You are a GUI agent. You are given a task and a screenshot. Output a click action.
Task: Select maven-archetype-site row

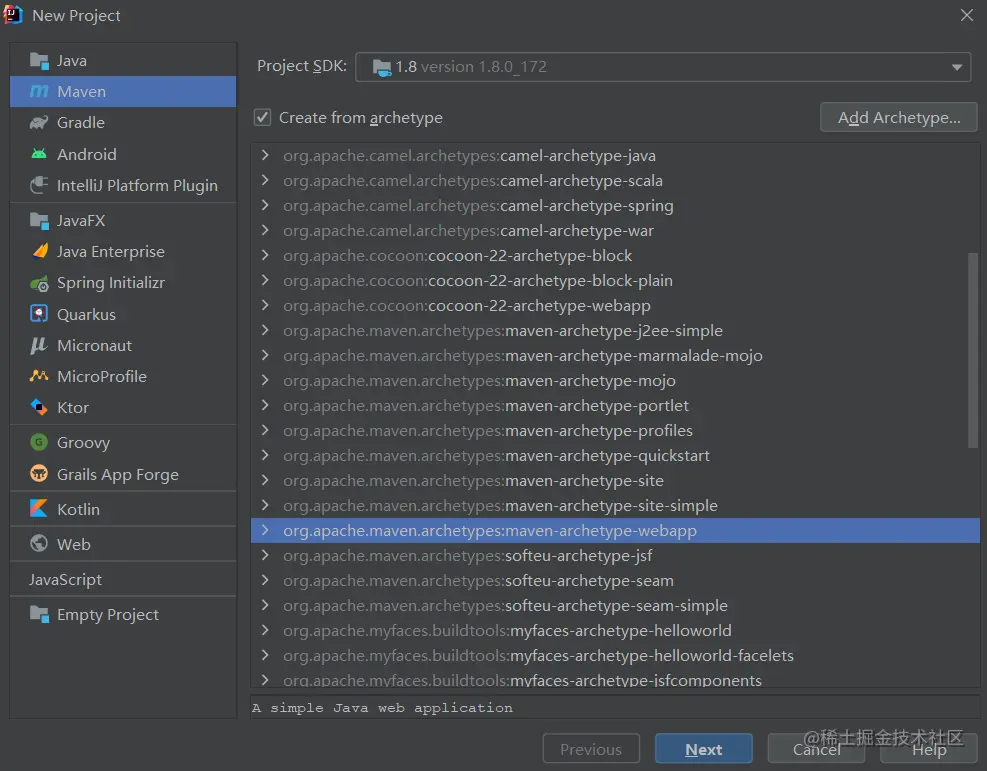[x=615, y=481]
